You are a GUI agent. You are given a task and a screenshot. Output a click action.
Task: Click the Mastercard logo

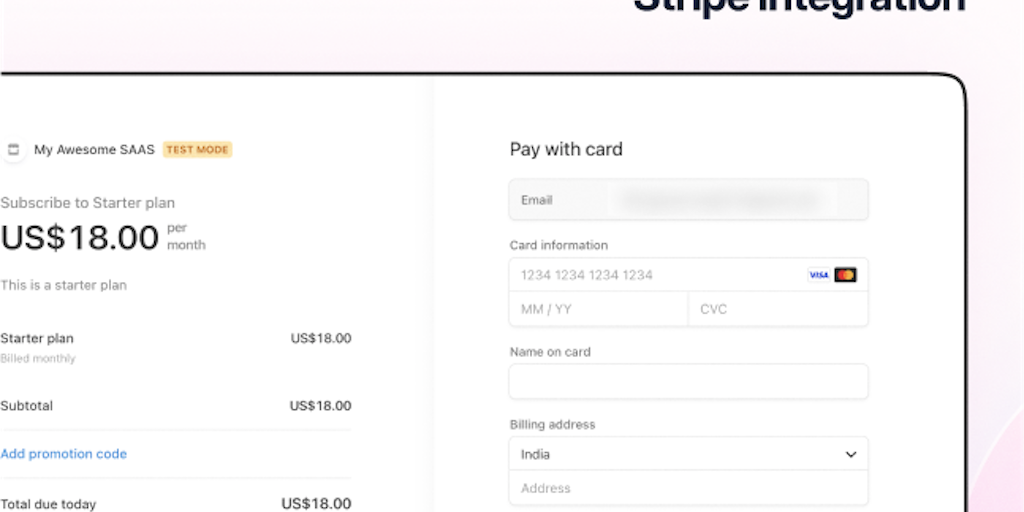click(845, 275)
